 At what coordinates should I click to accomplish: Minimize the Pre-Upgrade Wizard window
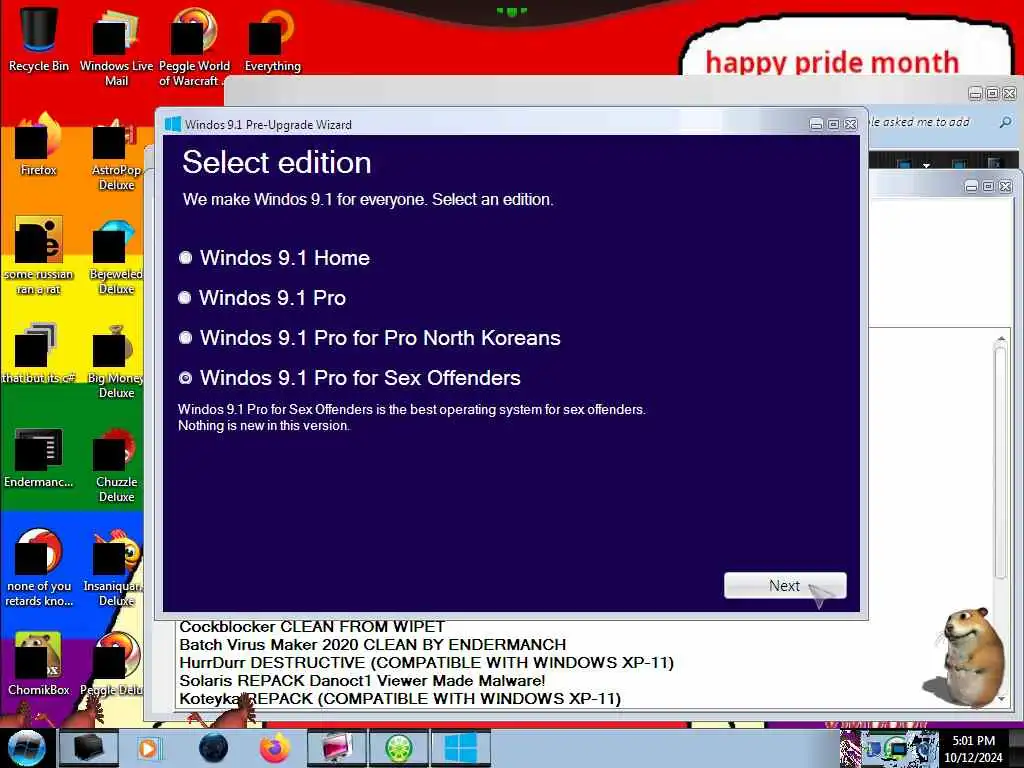816,124
